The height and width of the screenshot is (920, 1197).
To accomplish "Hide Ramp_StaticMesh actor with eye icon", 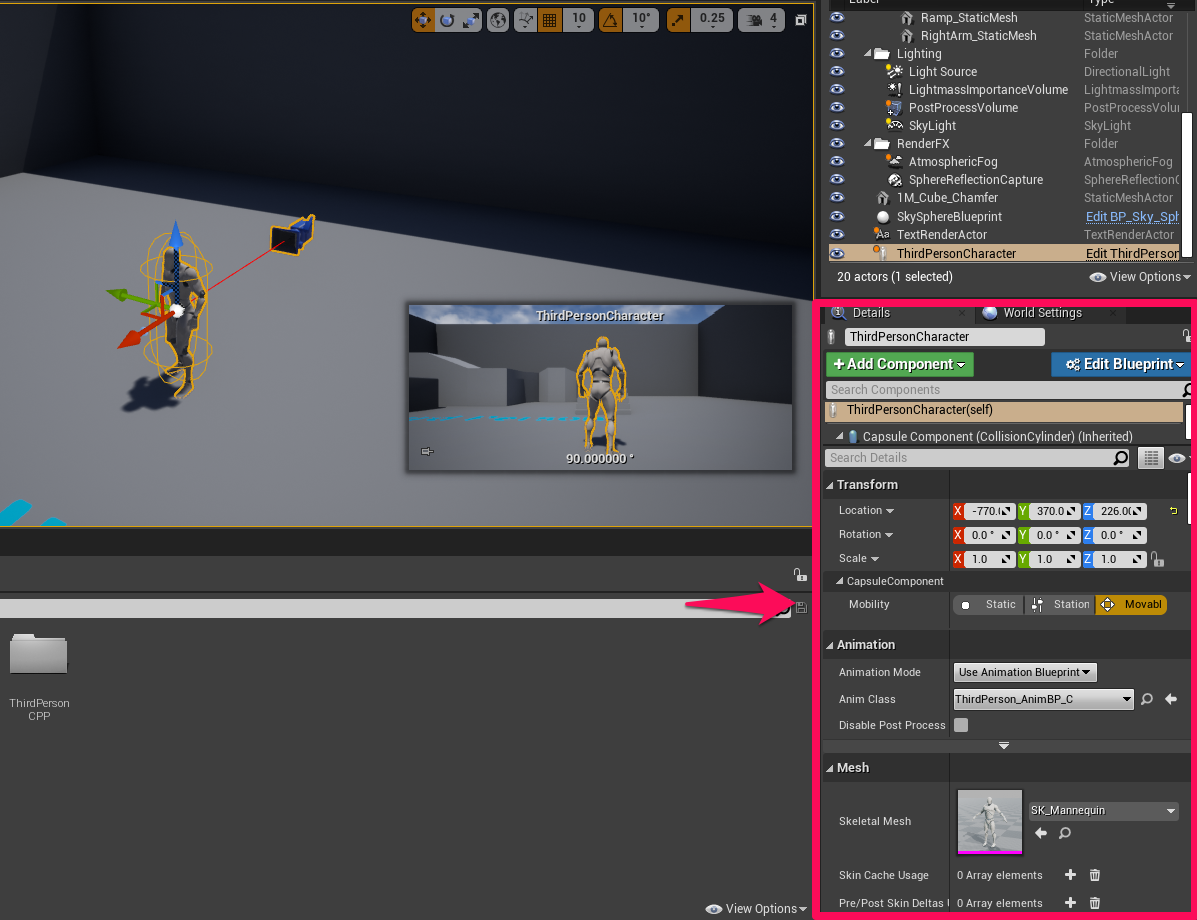I will [837, 18].
